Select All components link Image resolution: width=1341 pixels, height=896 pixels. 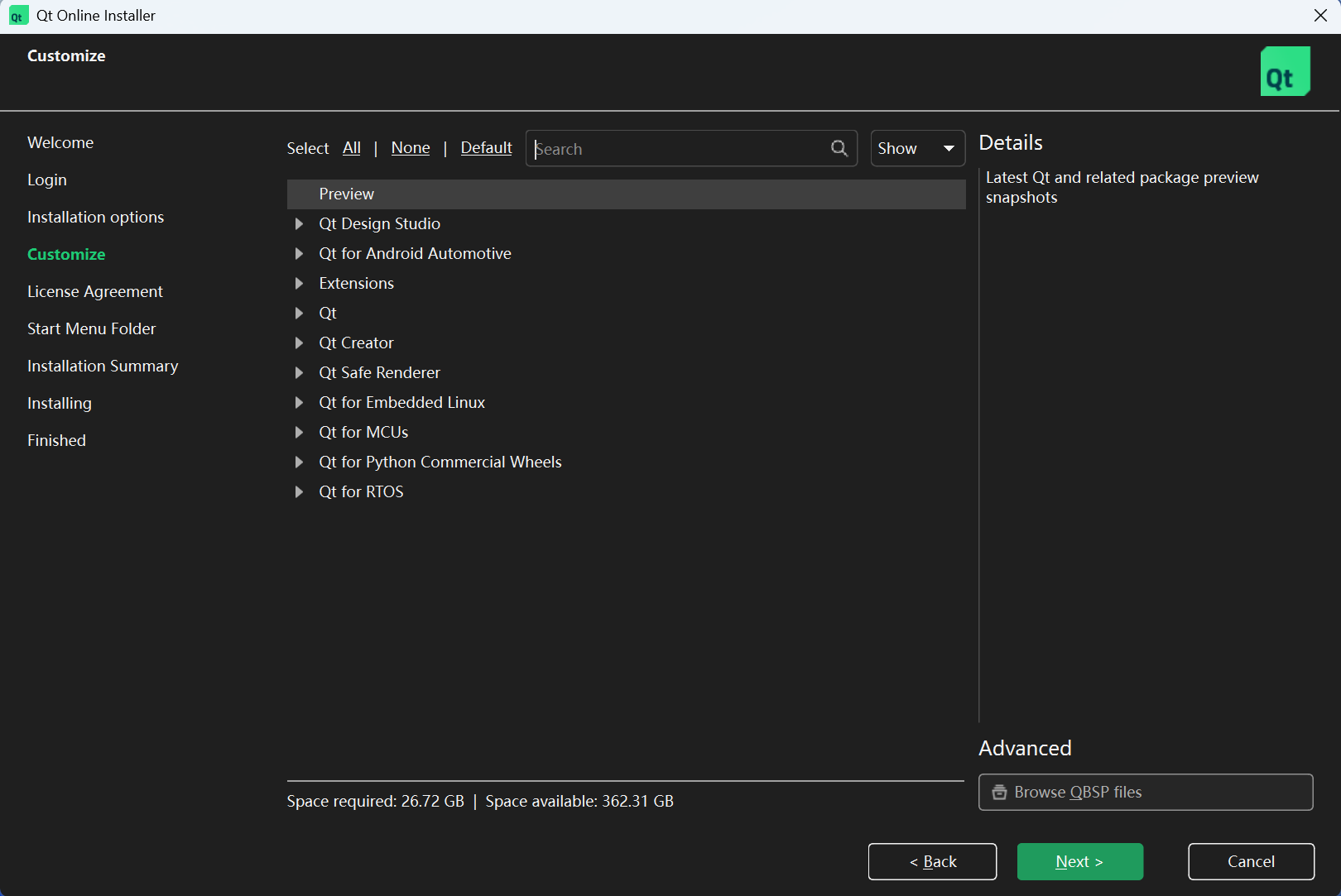point(352,148)
